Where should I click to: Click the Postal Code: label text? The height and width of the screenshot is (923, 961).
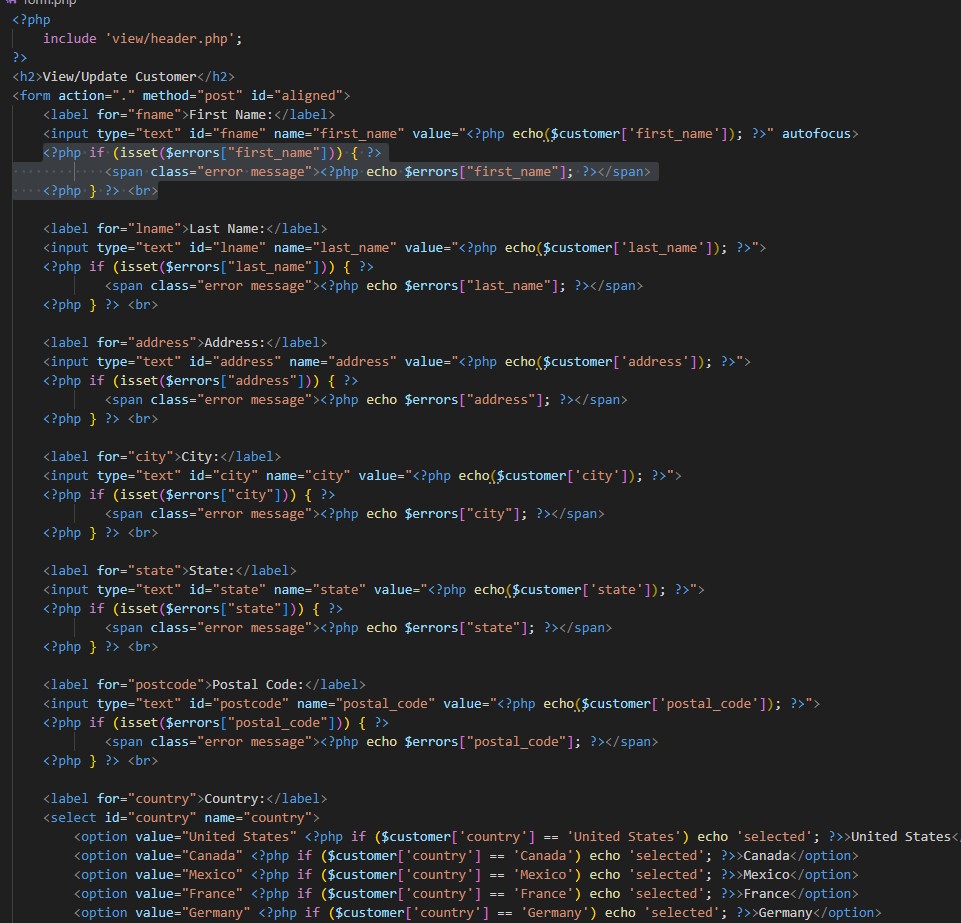[258, 685]
